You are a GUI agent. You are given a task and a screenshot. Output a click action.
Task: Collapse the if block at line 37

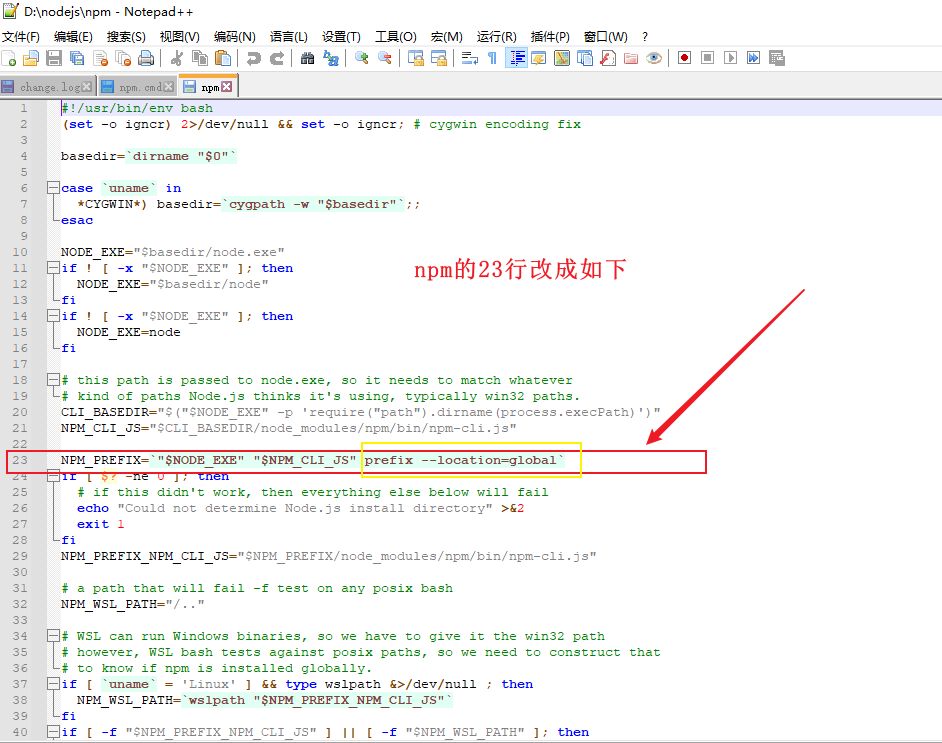[x=53, y=684]
